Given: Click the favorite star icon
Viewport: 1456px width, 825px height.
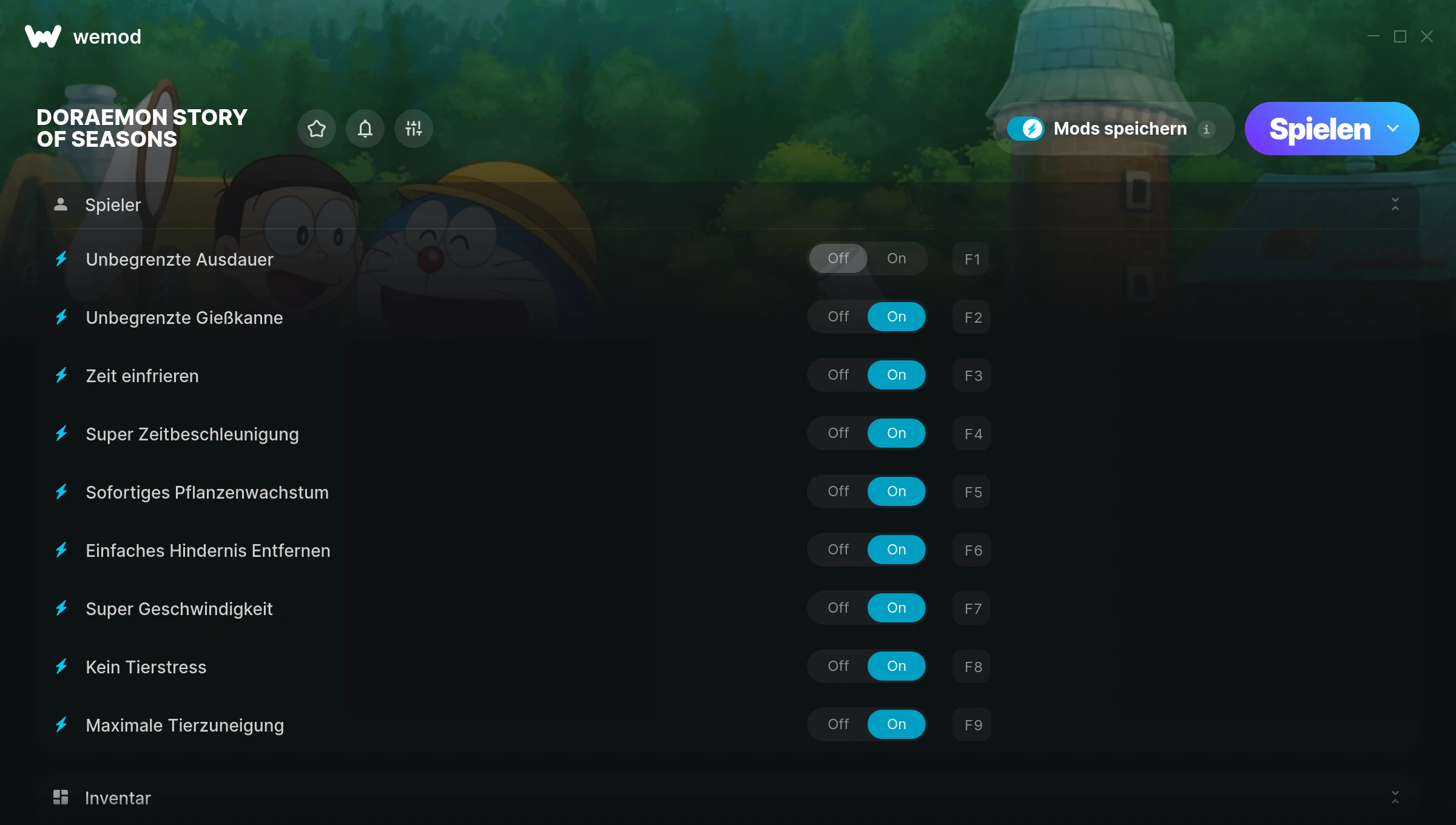Looking at the screenshot, I should coord(317,129).
